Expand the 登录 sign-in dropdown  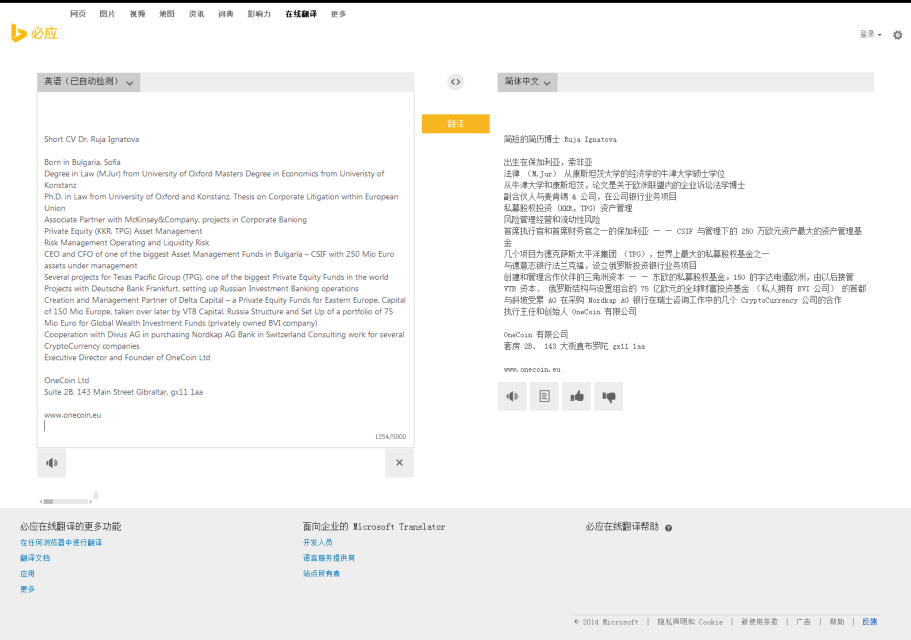[870, 34]
